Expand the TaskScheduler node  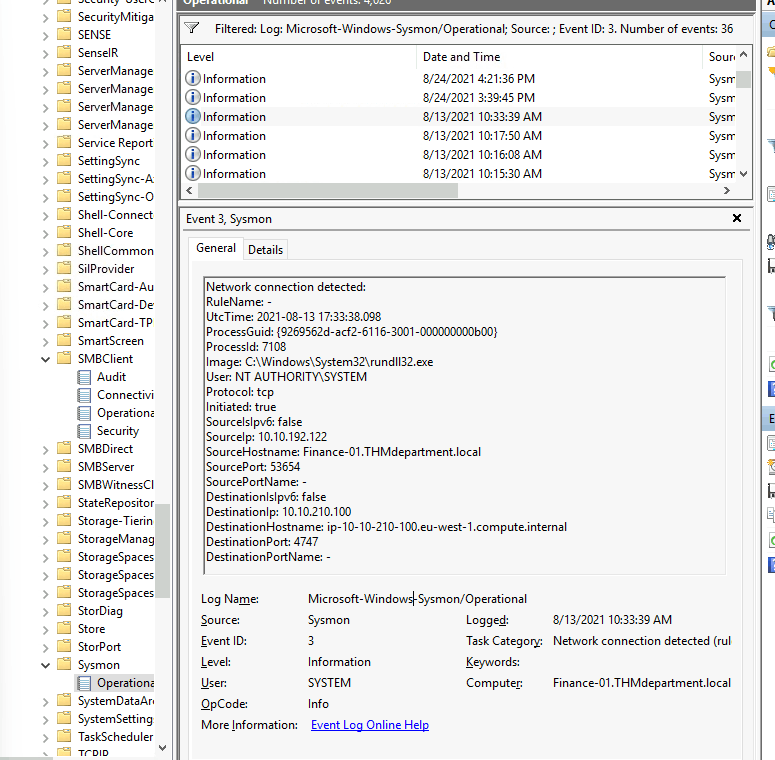coord(45,737)
